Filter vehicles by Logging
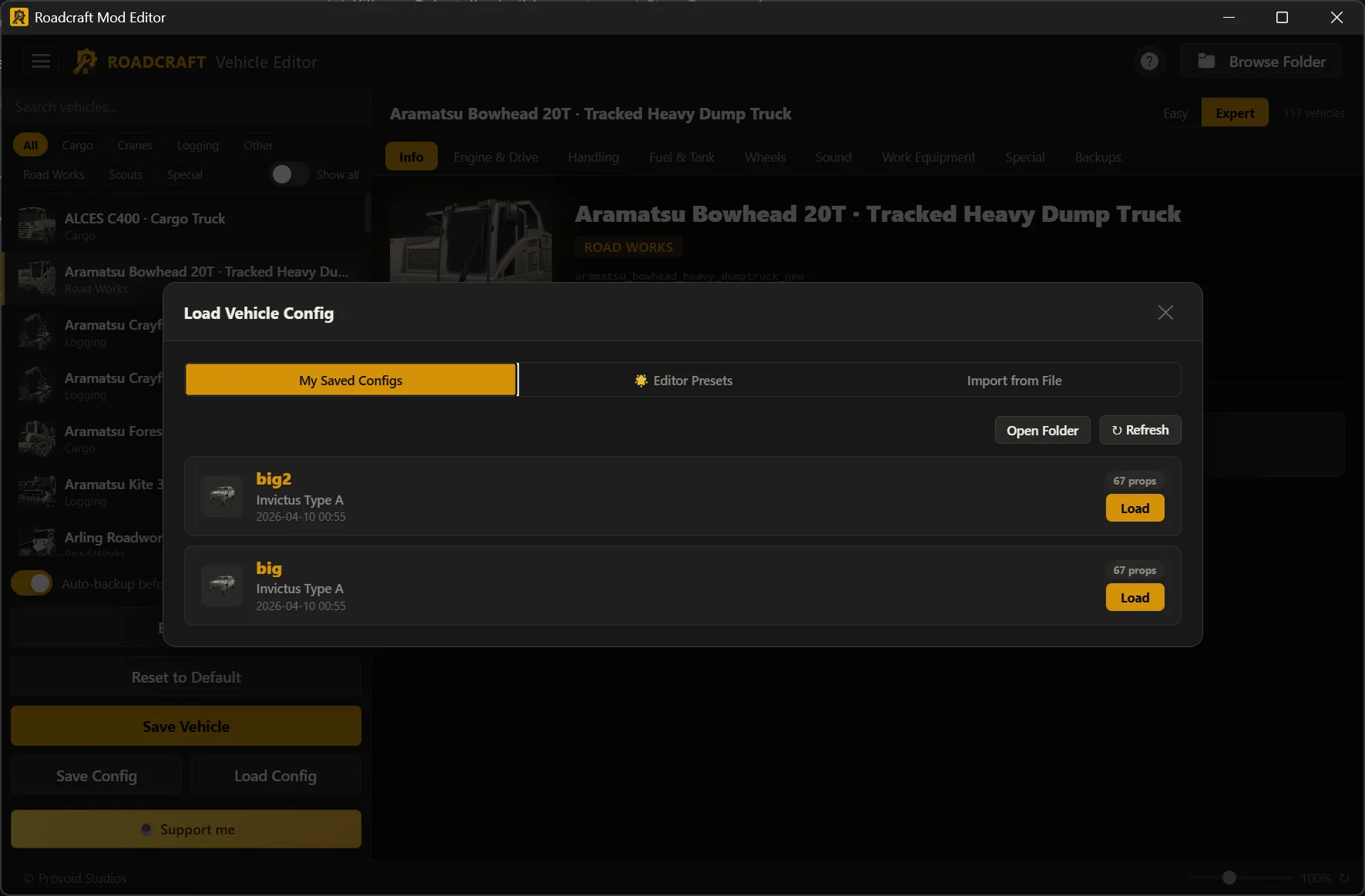1365x896 pixels. 197,145
